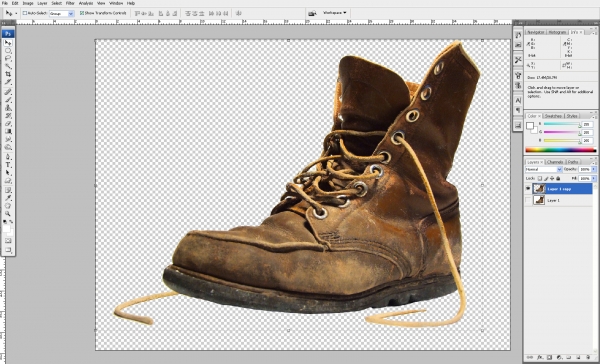Viewport: 600px width, 364px height.
Task: Select the Zoom tool
Action: 8,214
